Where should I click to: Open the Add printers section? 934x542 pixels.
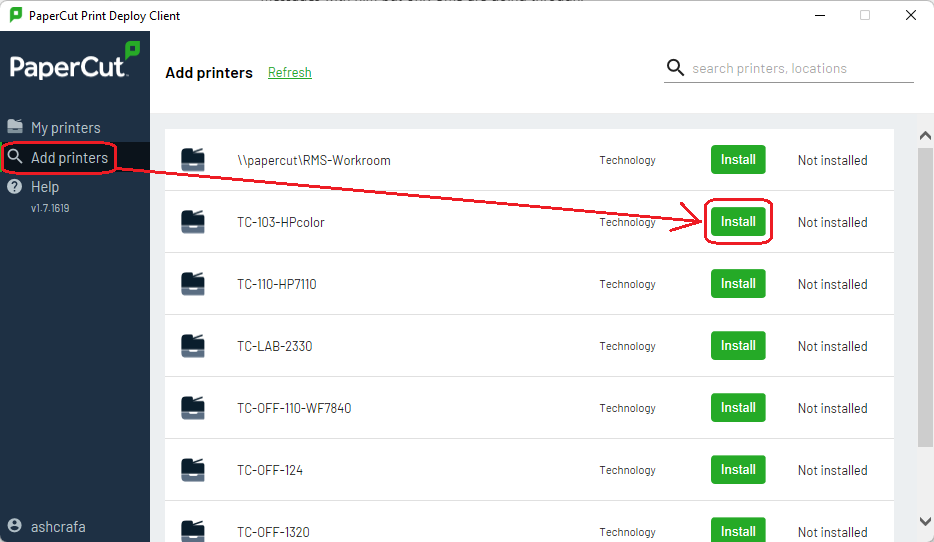69,158
